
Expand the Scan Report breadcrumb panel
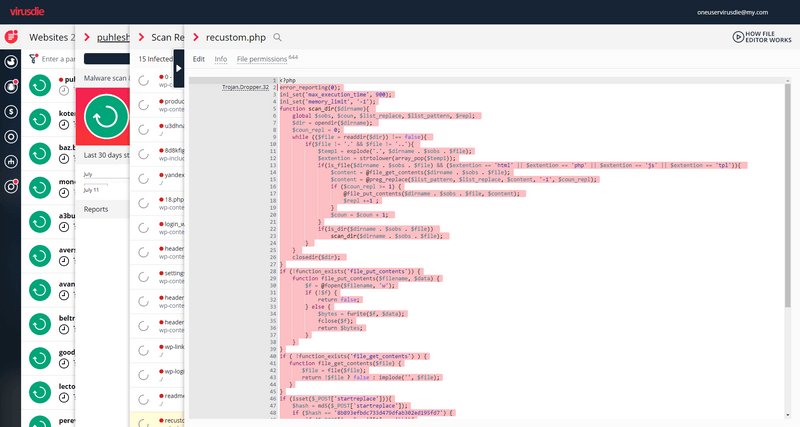pyautogui.click(x=160, y=37)
